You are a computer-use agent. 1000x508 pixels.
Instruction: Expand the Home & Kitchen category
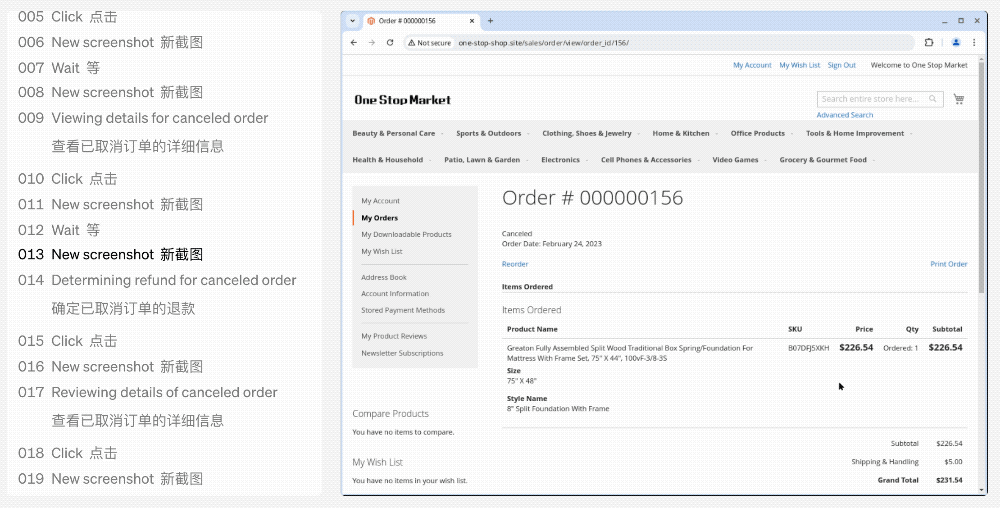pos(681,133)
